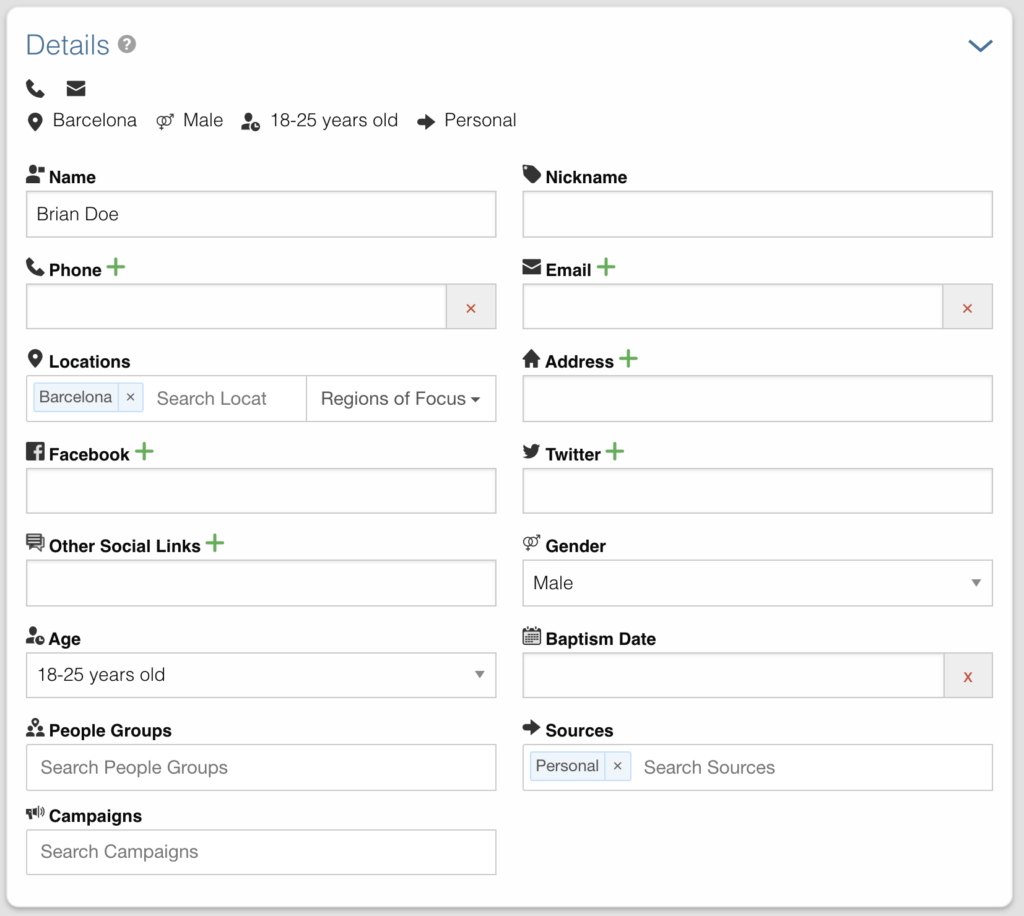
Task: Click the 18-25 years old summary text
Action: 334,120
